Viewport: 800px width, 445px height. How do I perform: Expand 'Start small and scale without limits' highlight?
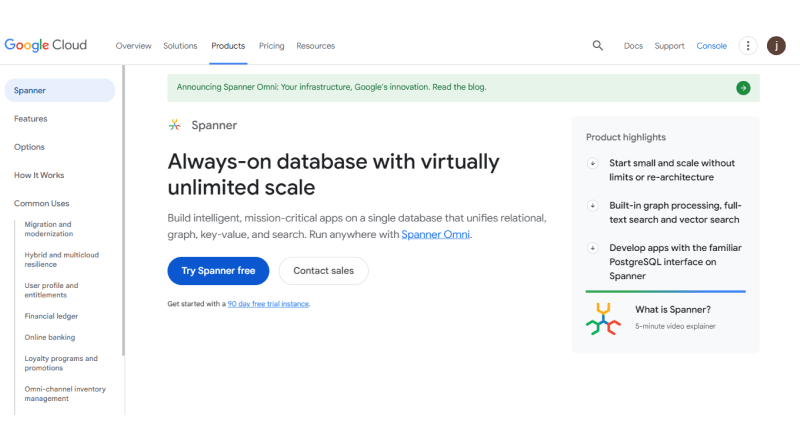pos(592,163)
